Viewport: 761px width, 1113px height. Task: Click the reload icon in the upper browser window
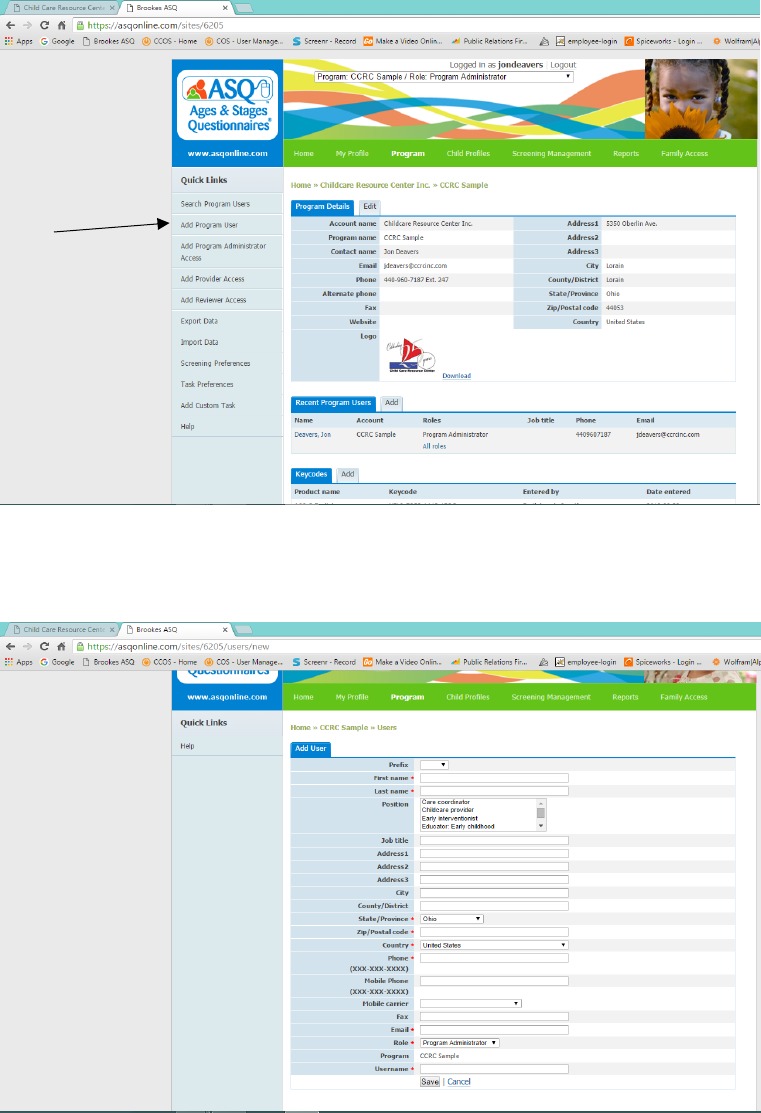pyautogui.click(x=45, y=24)
